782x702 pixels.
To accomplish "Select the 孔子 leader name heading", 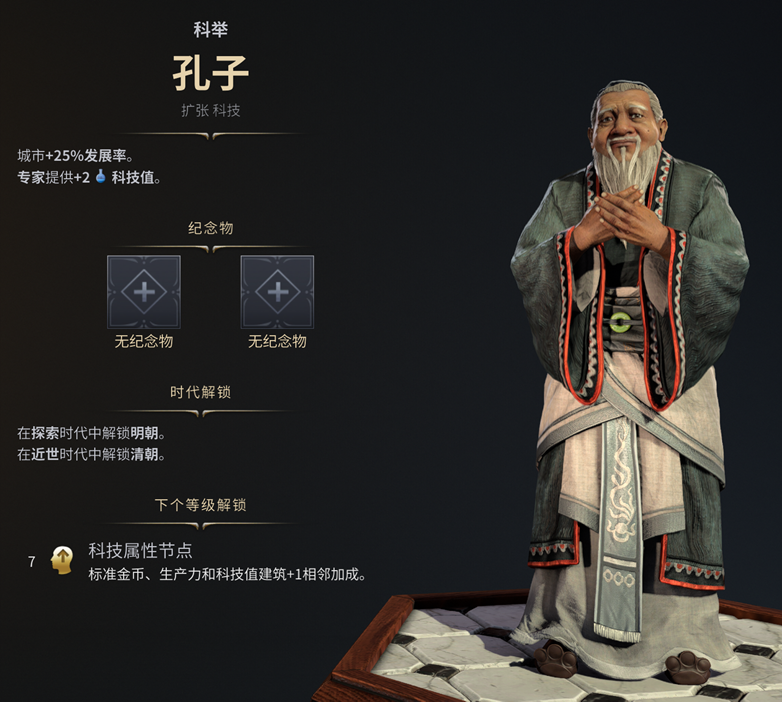I will tap(210, 73).
